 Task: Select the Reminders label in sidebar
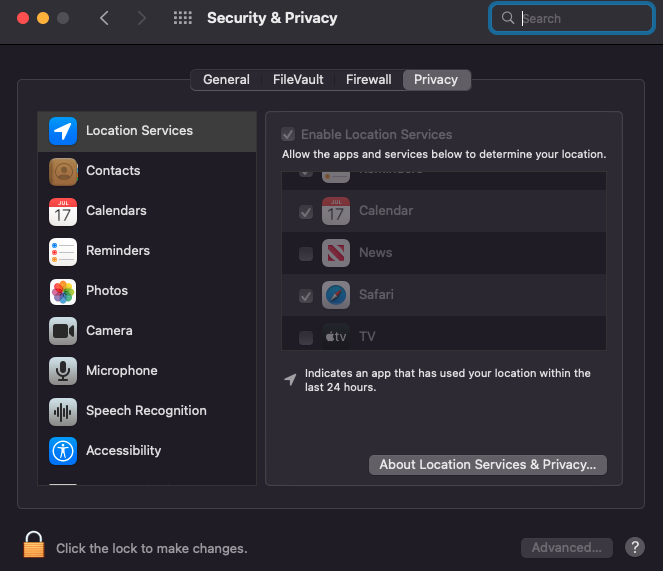pyautogui.click(x=118, y=250)
